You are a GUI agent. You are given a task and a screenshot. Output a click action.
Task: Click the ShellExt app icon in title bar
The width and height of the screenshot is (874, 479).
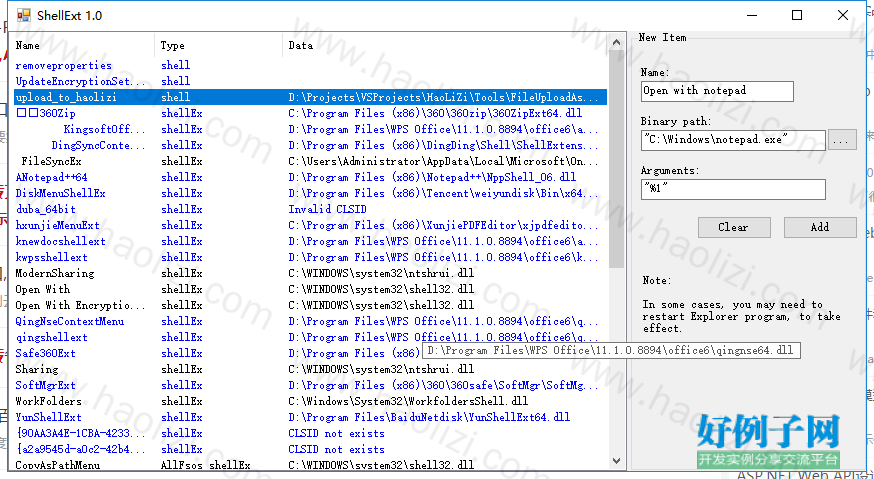[23, 15]
